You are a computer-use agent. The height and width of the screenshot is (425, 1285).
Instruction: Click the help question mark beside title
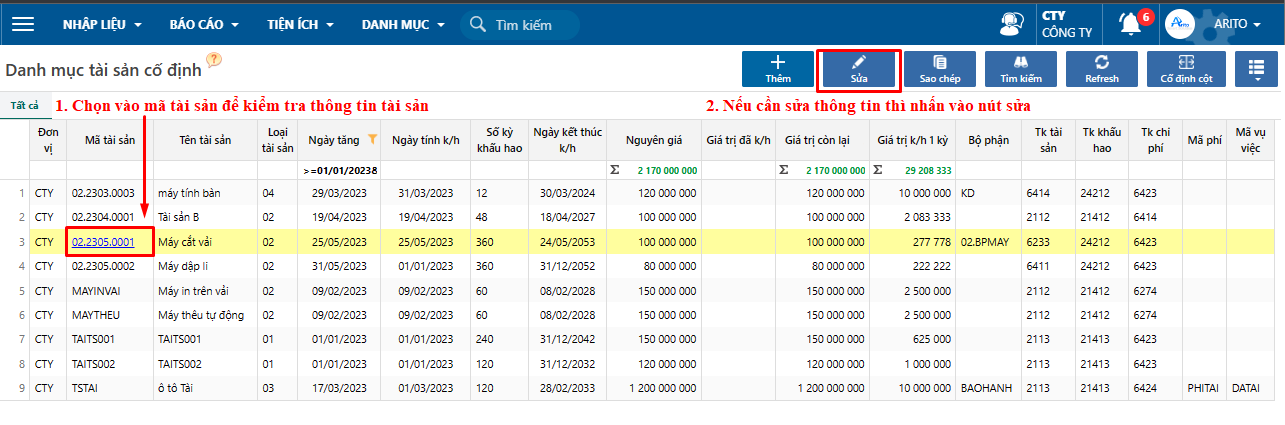pos(214,60)
